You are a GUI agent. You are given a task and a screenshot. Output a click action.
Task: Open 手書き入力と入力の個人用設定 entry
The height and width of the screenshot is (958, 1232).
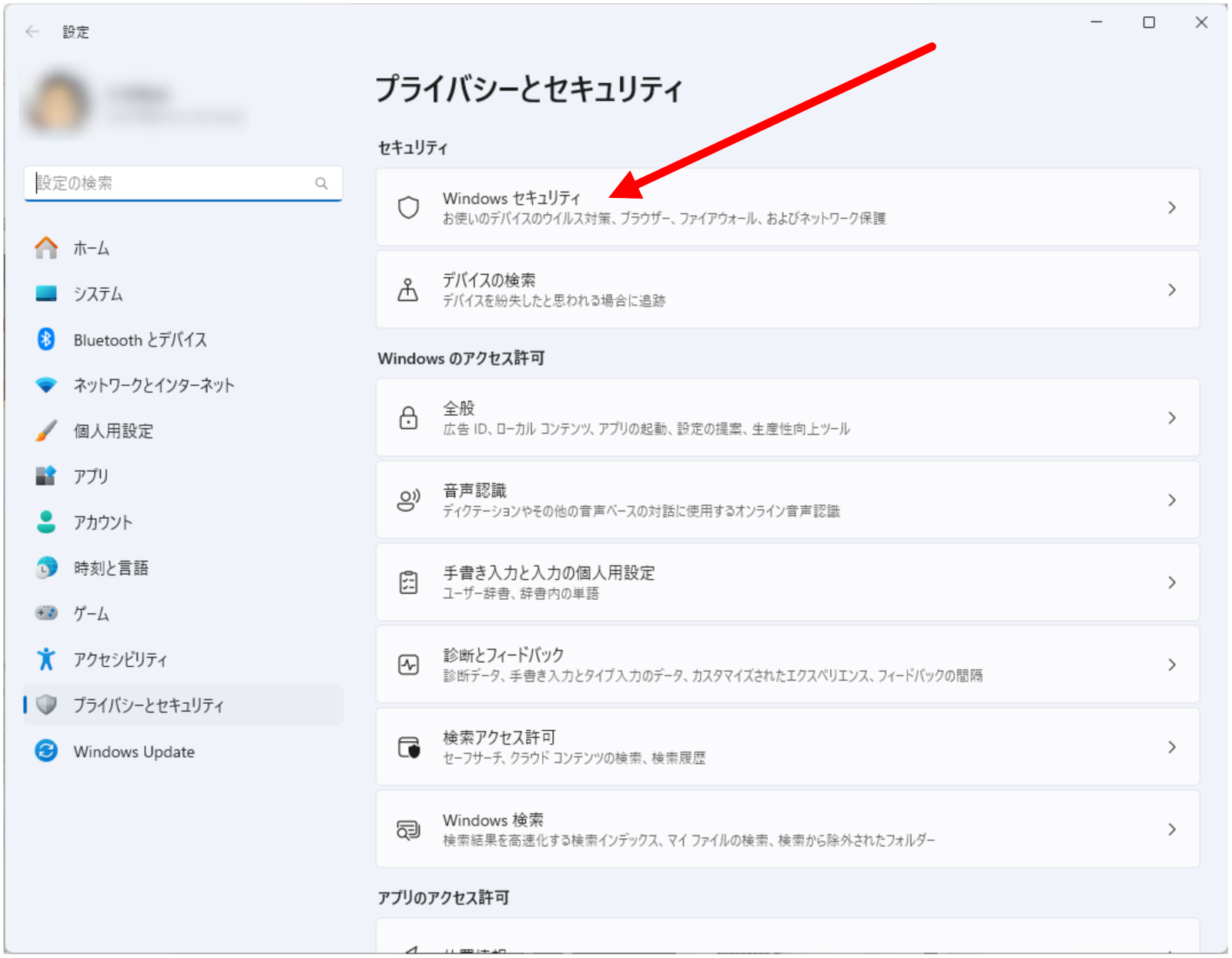pyautogui.click(x=548, y=574)
